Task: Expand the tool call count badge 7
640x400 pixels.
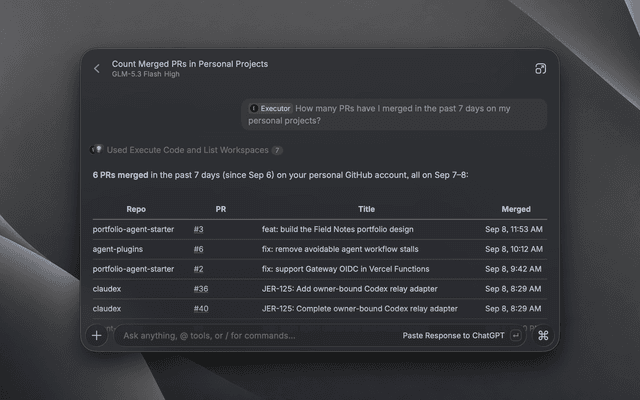Action: [277, 150]
